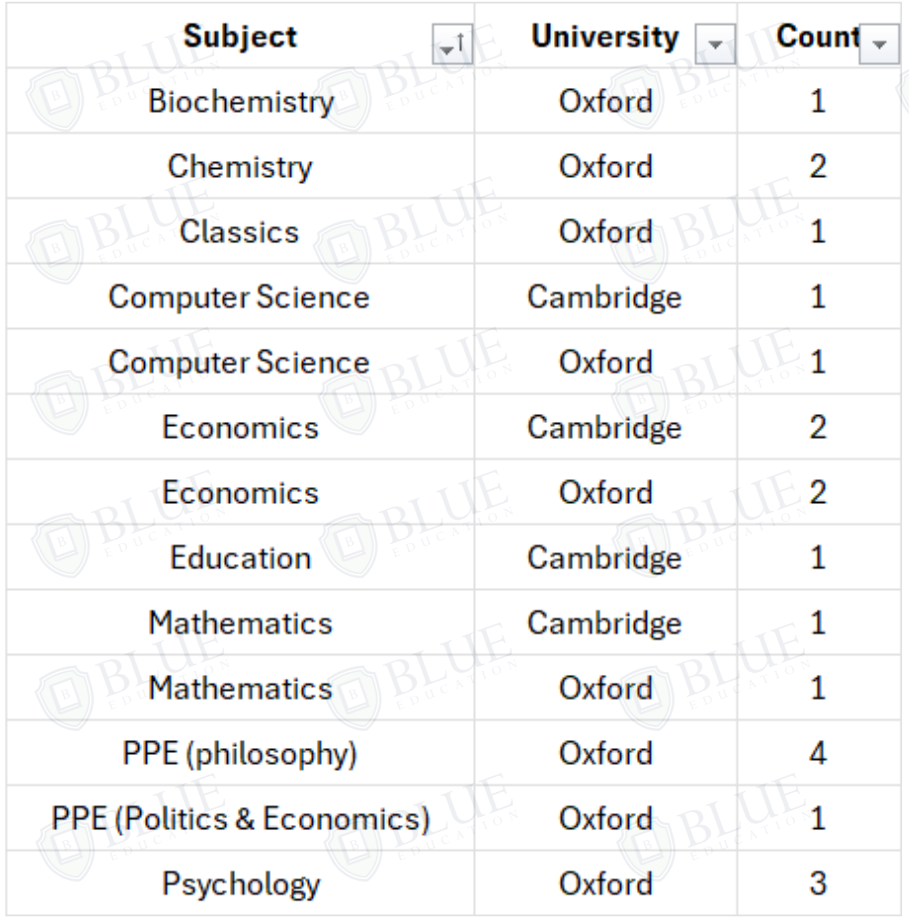Image resolution: width=909 pixels, height=921 pixels.
Task: Select the Chemistry subject cell
Action: [240, 166]
